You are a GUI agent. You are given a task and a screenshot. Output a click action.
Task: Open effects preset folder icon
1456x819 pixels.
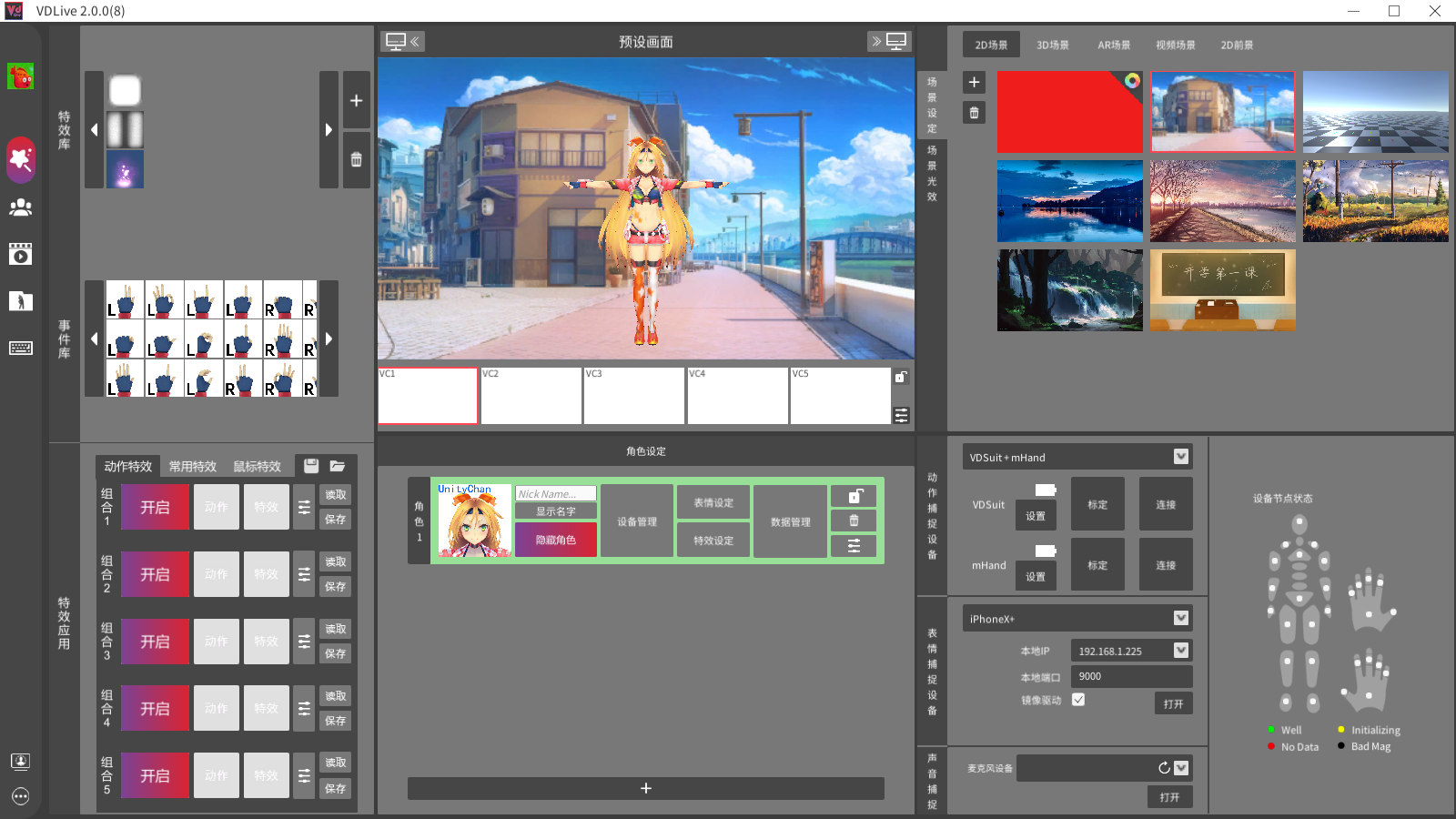tap(338, 466)
